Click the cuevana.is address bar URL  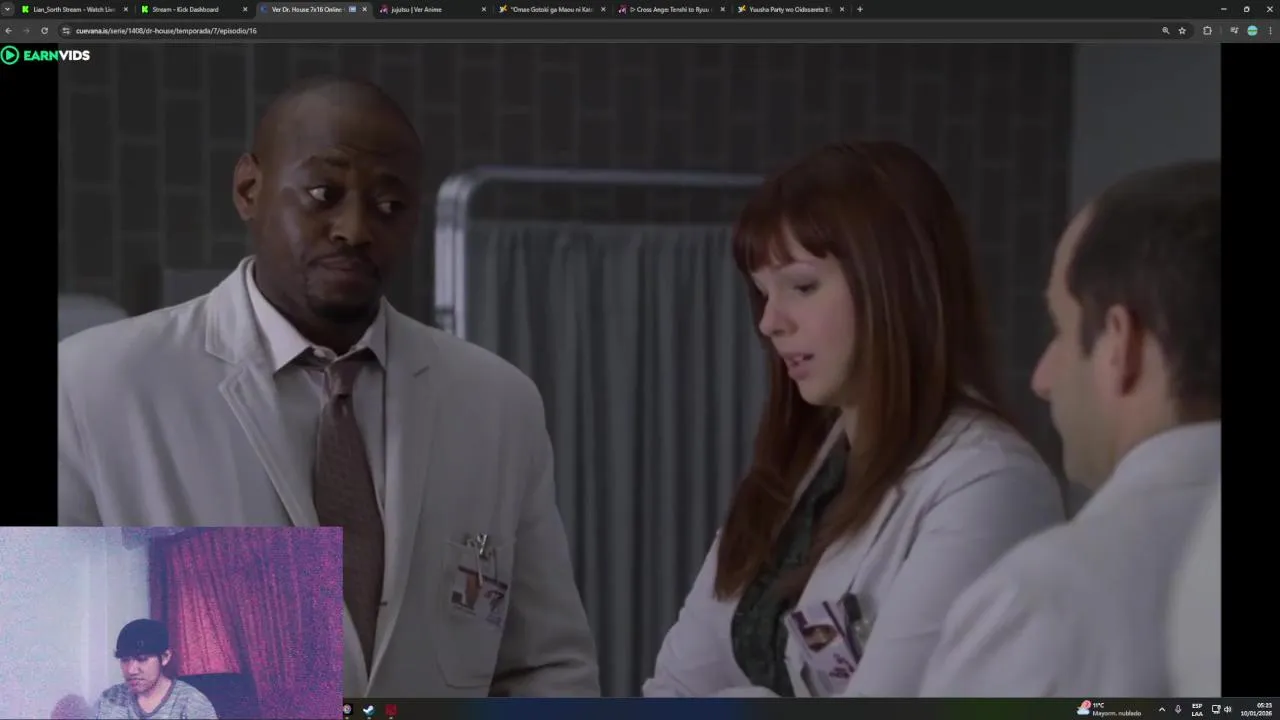(166, 31)
